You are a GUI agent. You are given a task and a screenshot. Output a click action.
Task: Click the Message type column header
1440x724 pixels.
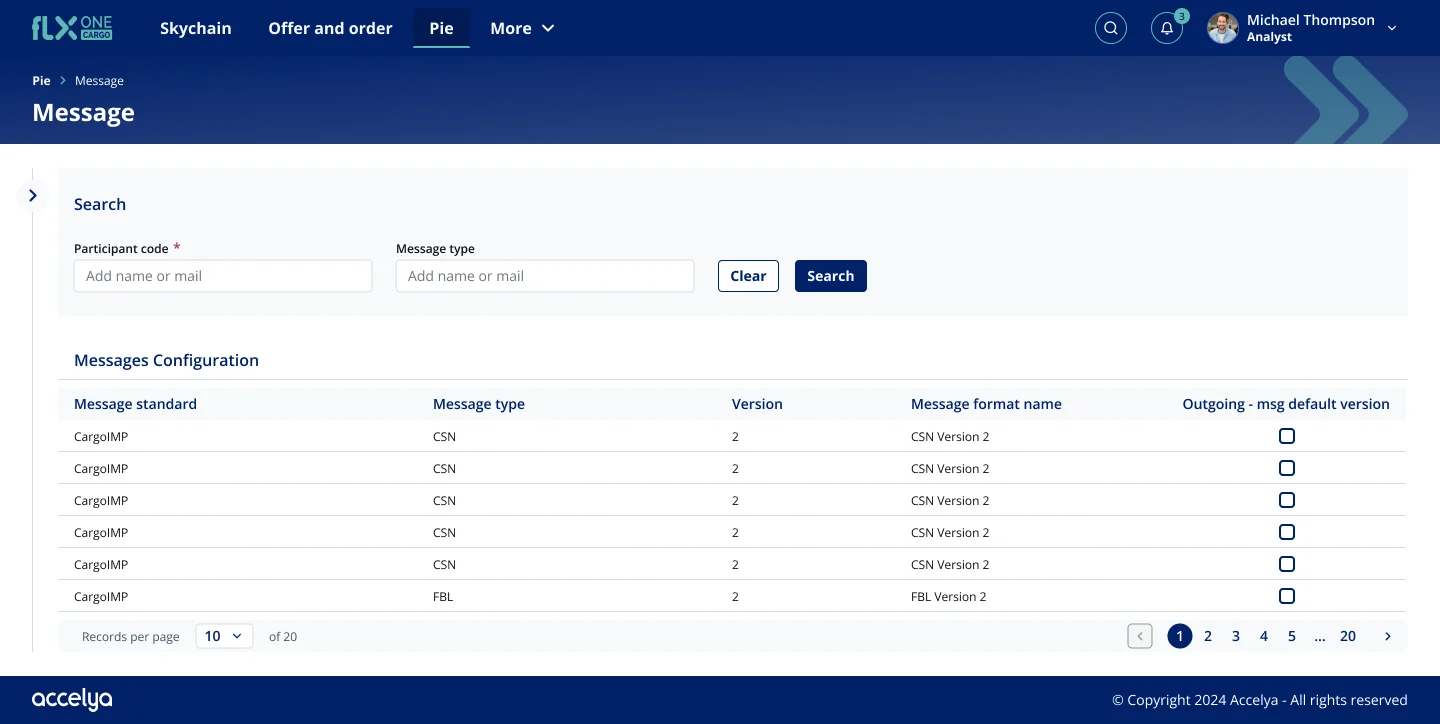point(479,404)
